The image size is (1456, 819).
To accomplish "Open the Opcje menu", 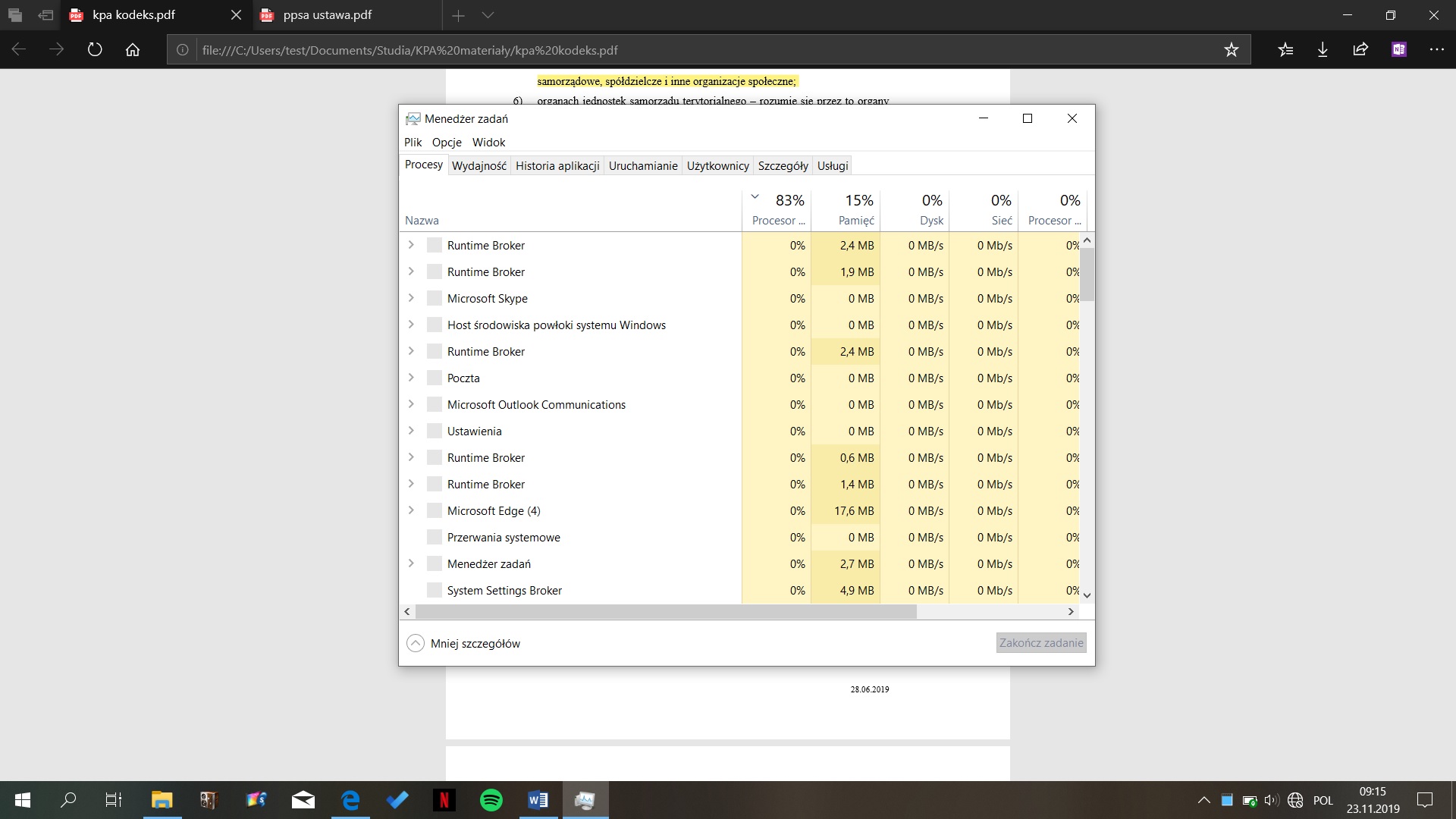I will [447, 142].
